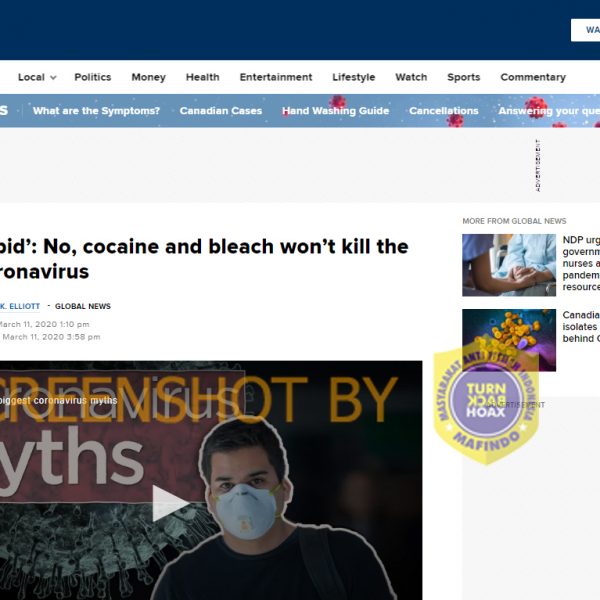Open the NDP nurses article thumbnail
The width and height of the screenshot is (600, 600).
(509, 265)
